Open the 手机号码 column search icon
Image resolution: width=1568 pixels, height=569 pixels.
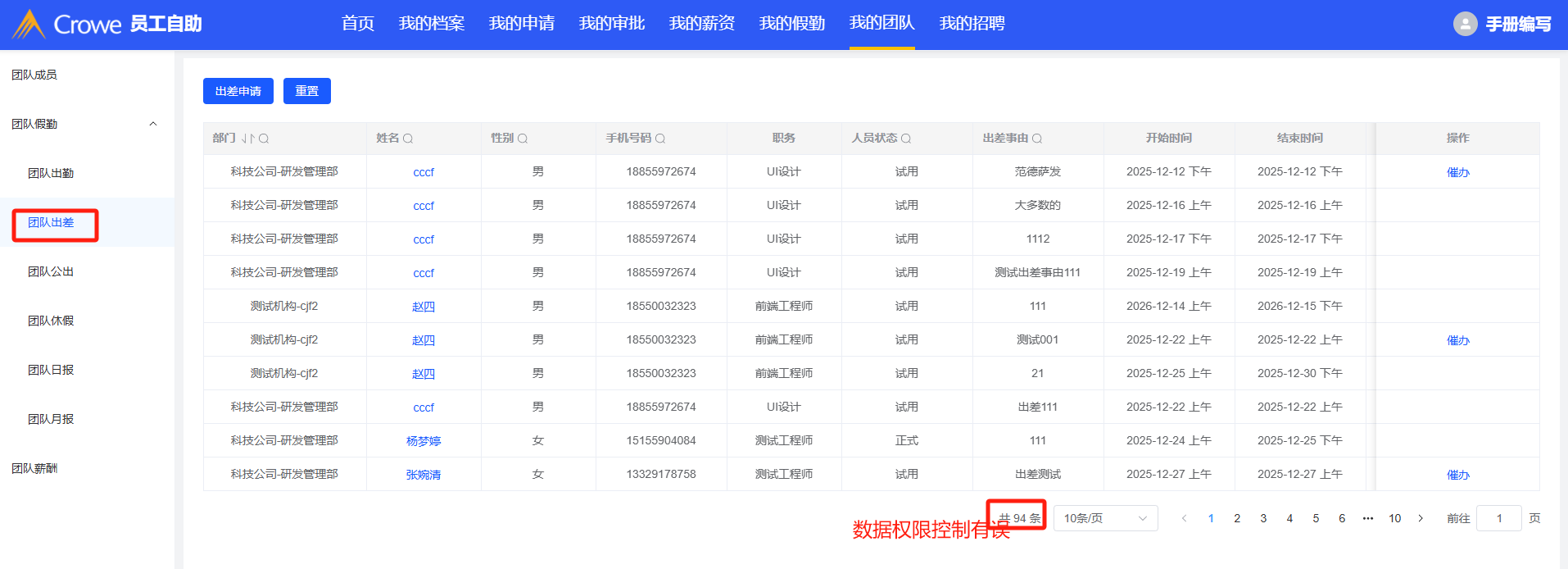click(660, 139)
